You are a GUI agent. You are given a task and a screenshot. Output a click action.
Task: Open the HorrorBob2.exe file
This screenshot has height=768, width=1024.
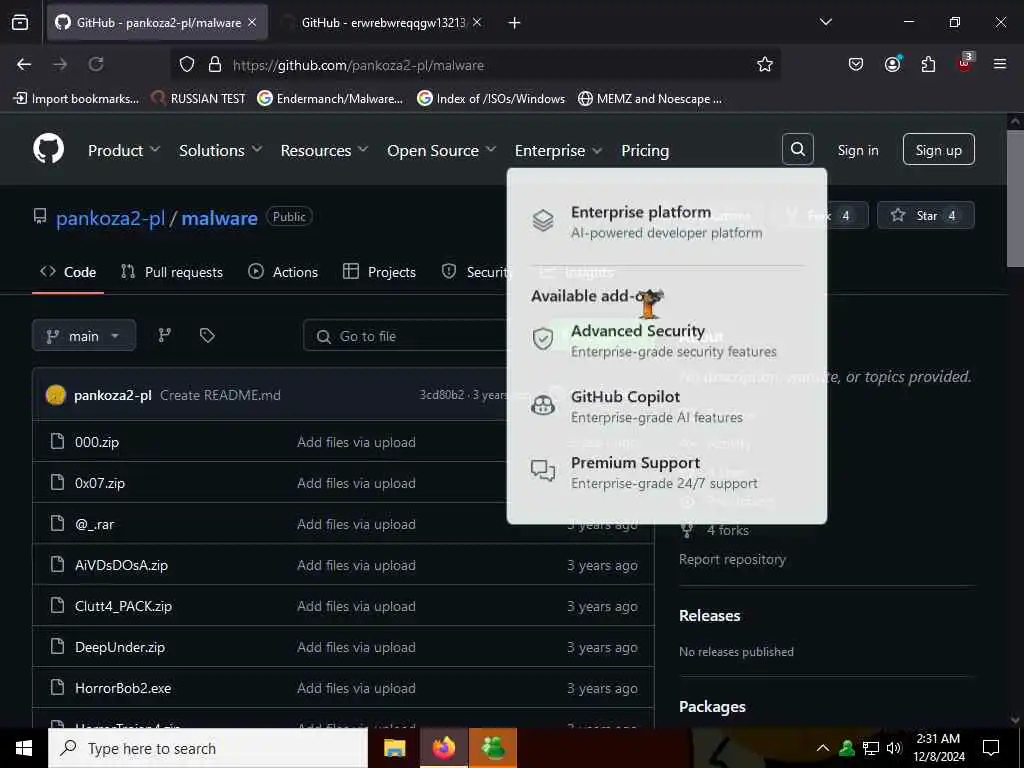[123, 688]
